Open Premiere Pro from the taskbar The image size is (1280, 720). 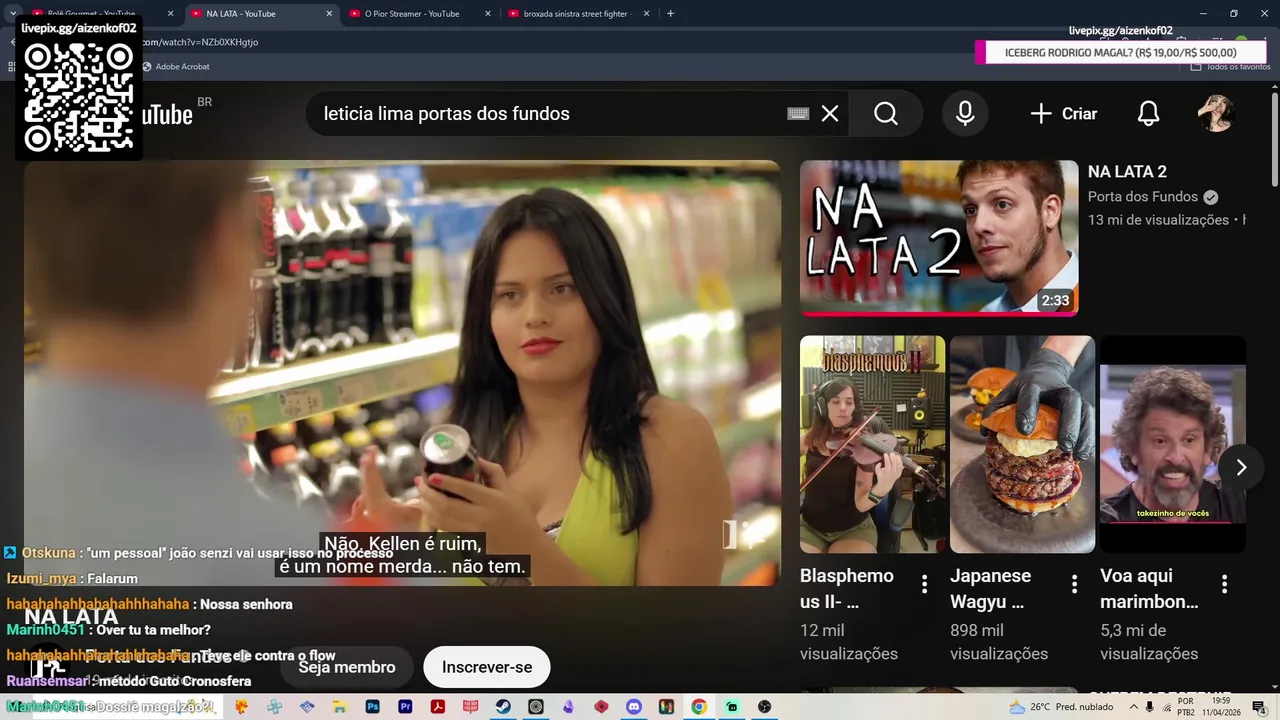[405, 707]
